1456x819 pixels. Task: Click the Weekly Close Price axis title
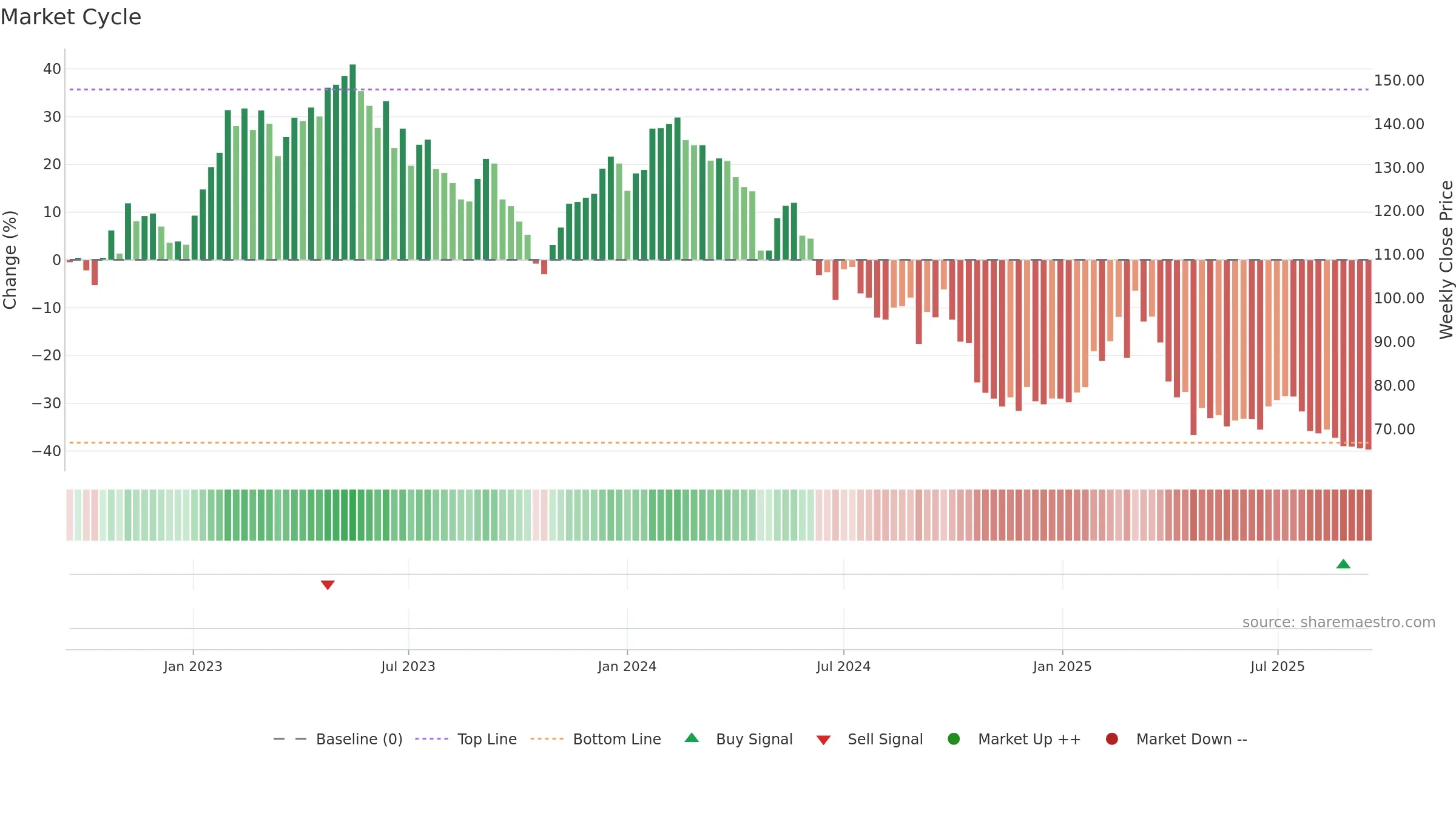(1446, 260)
